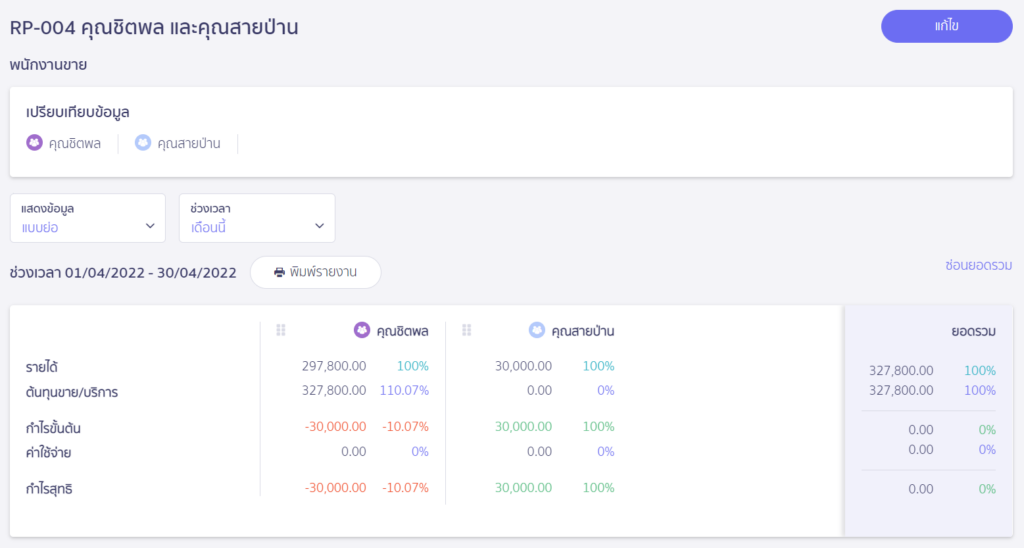The height and width of the screenshot is (548, 1024).
Task: Open the แสดงข้อมูล display mode dropdown
Action: [87, 218]
